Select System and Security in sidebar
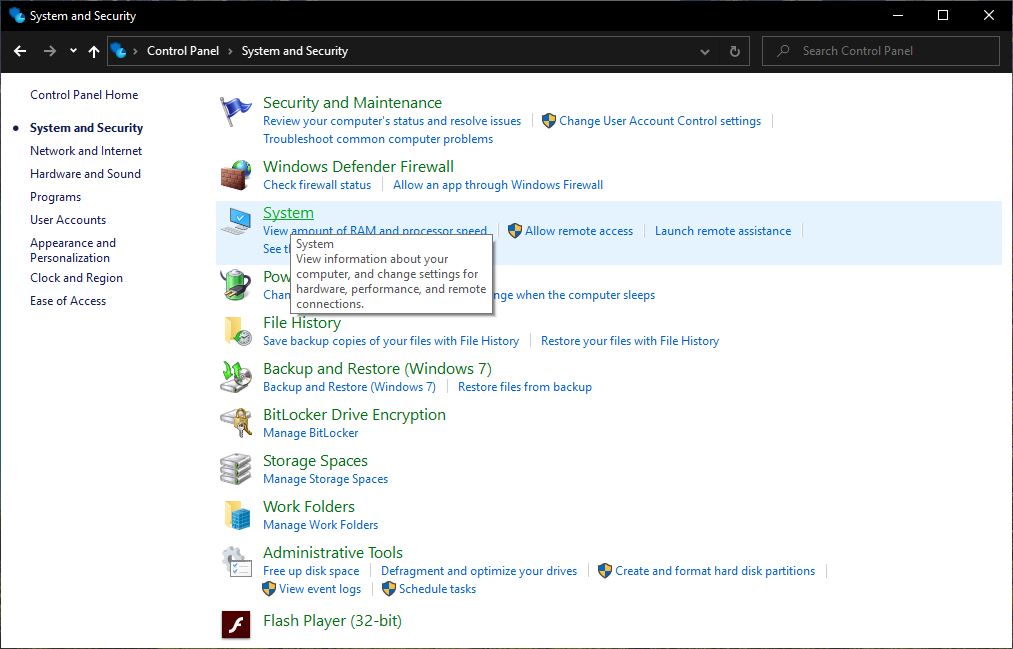1013x649 pixels. [x=87, y=128]
